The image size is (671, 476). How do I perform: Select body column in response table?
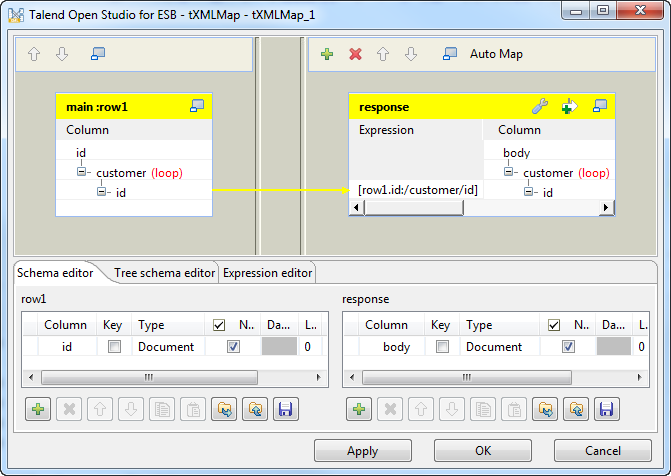[517, 152]
